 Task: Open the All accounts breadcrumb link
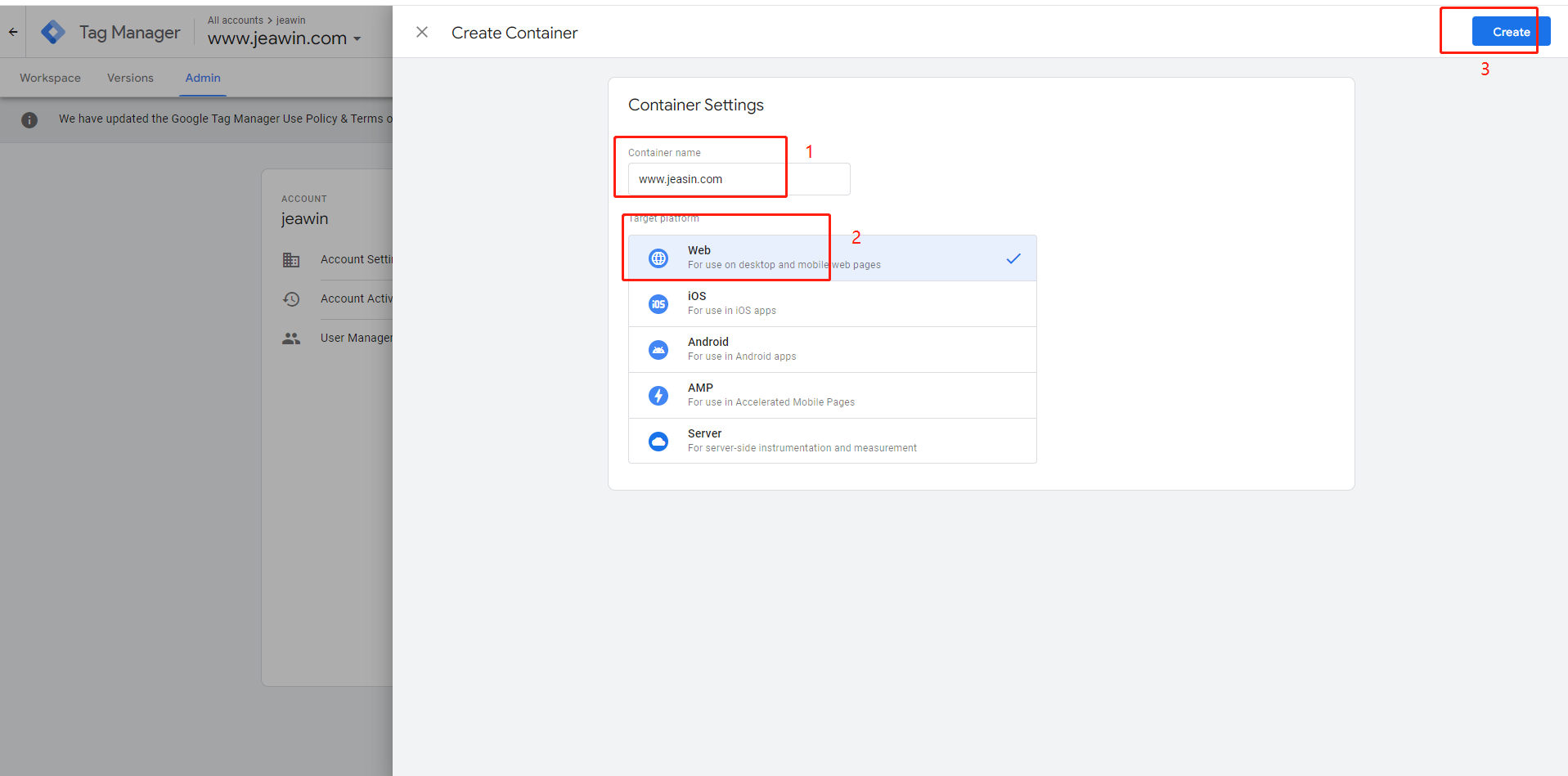(x=236, y=20)
